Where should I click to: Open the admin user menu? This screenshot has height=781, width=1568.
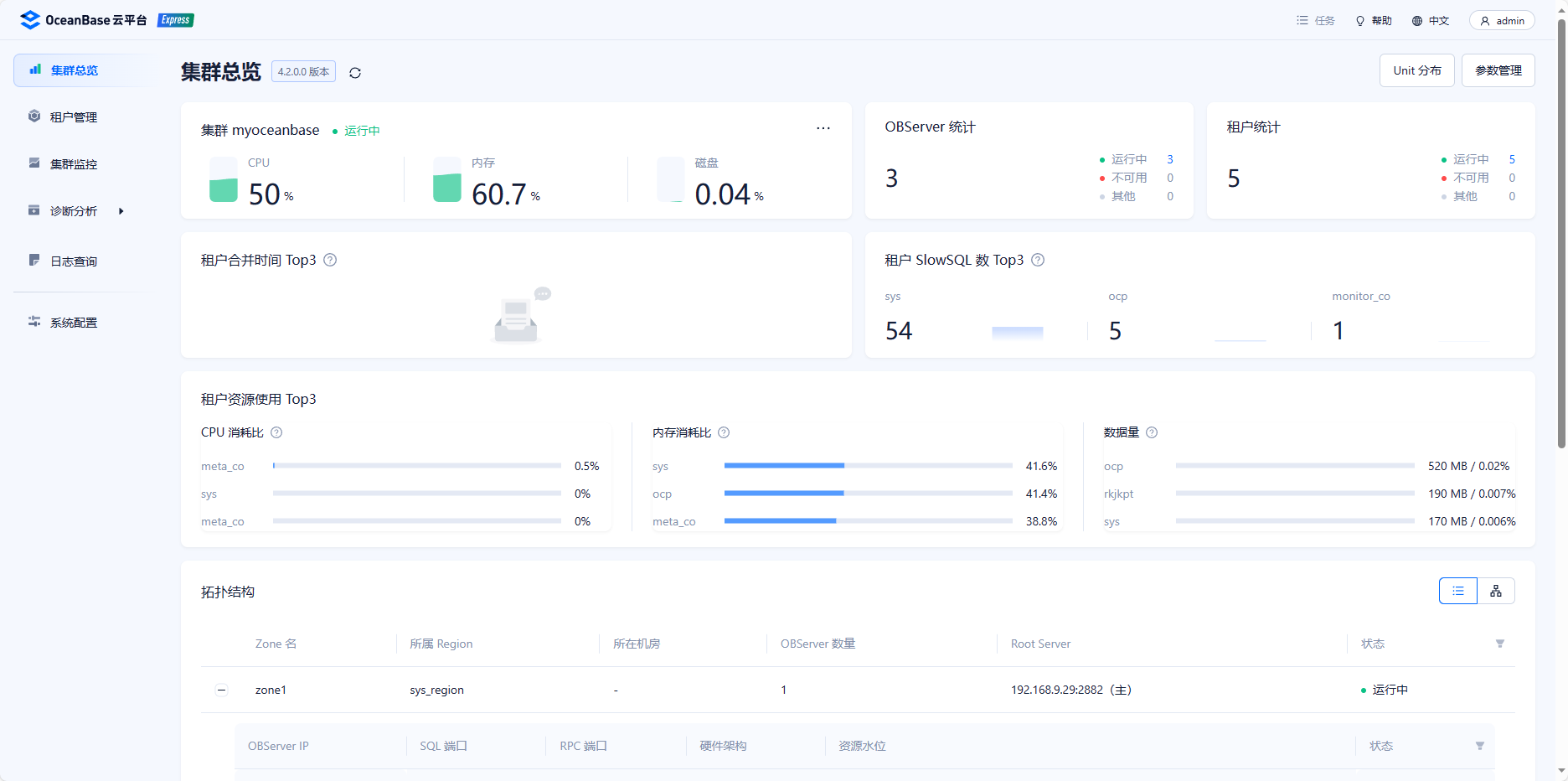coord(1502,21)
